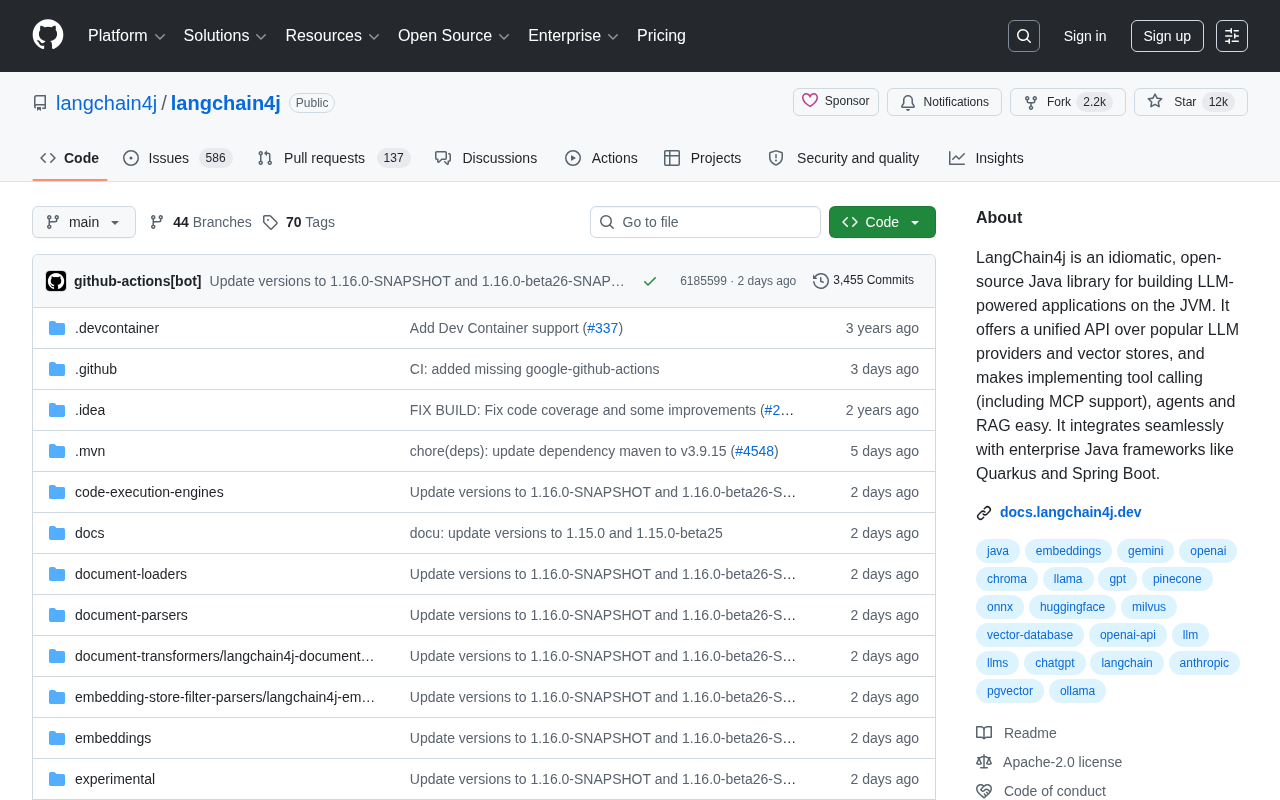Select the huggingface topic tag
Screen dimensions: 1280x800
(1073, 607)
